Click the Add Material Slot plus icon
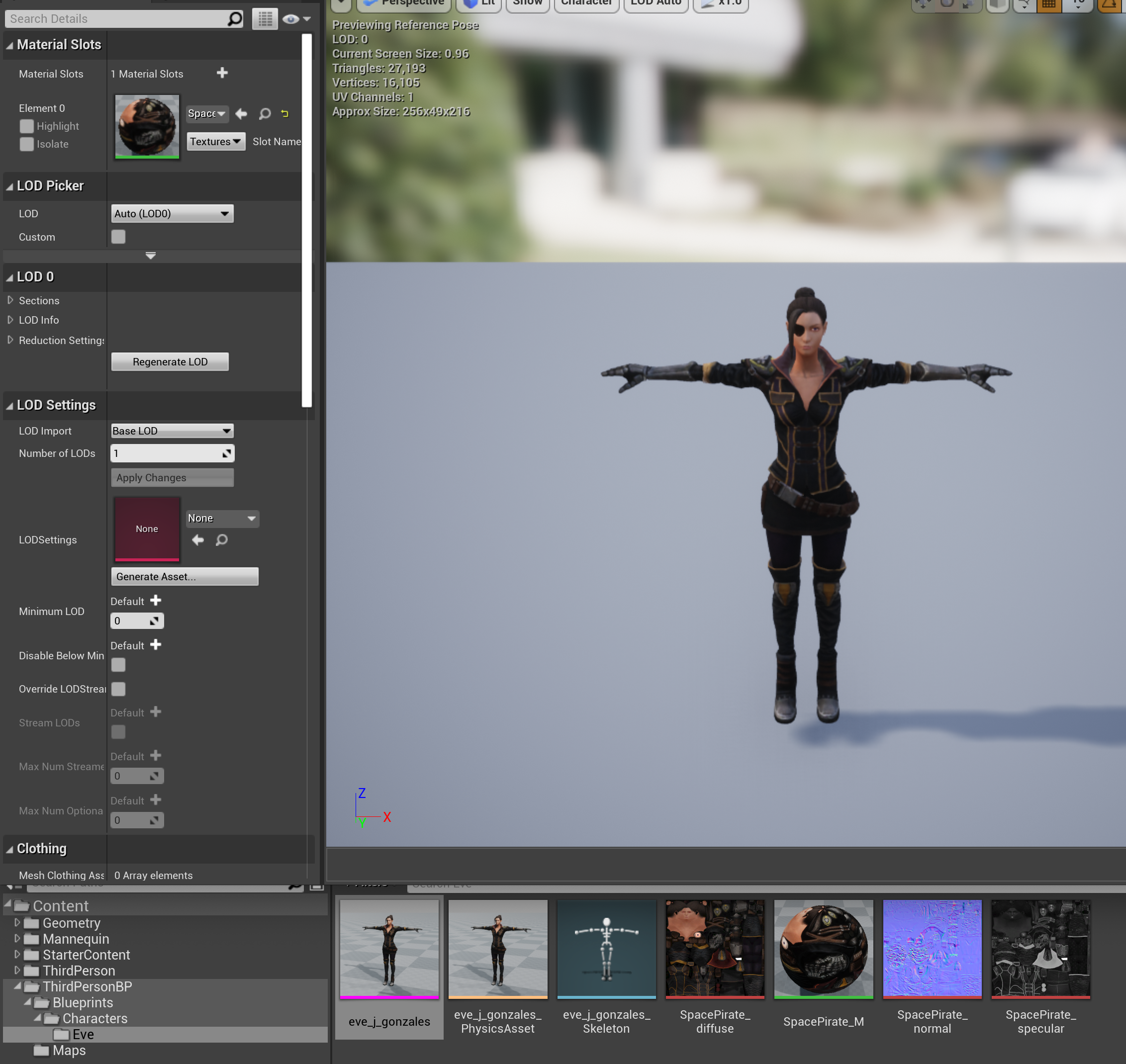This screenshot has height=1064, width=1126. click(222, 73)
